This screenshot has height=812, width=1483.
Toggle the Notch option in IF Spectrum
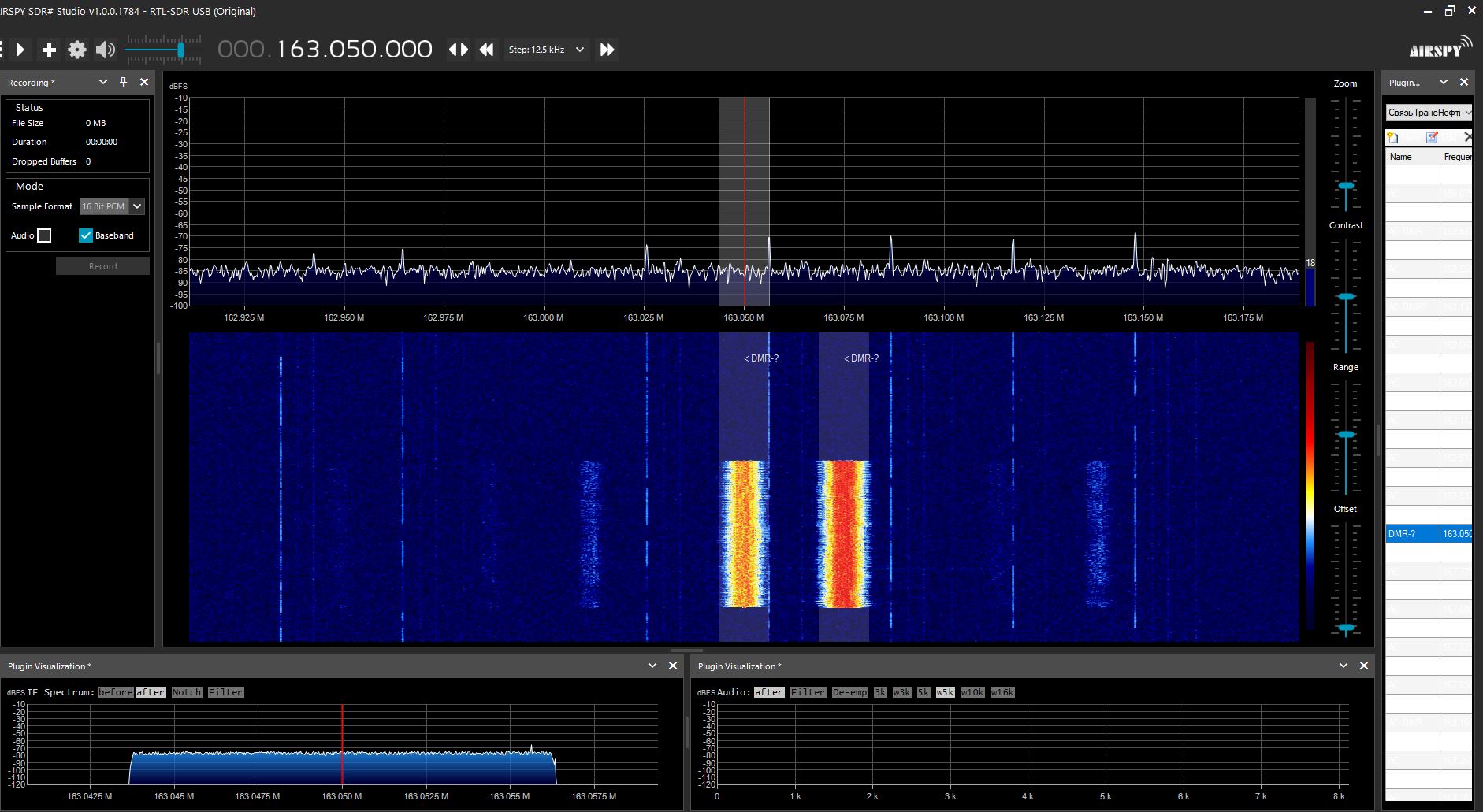point(187,692)
